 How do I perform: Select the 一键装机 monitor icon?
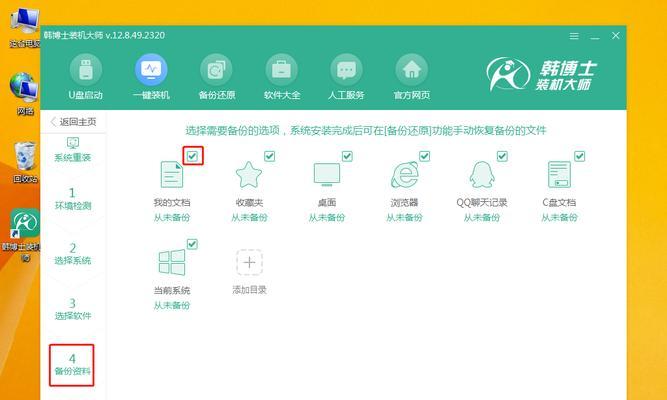151,70
